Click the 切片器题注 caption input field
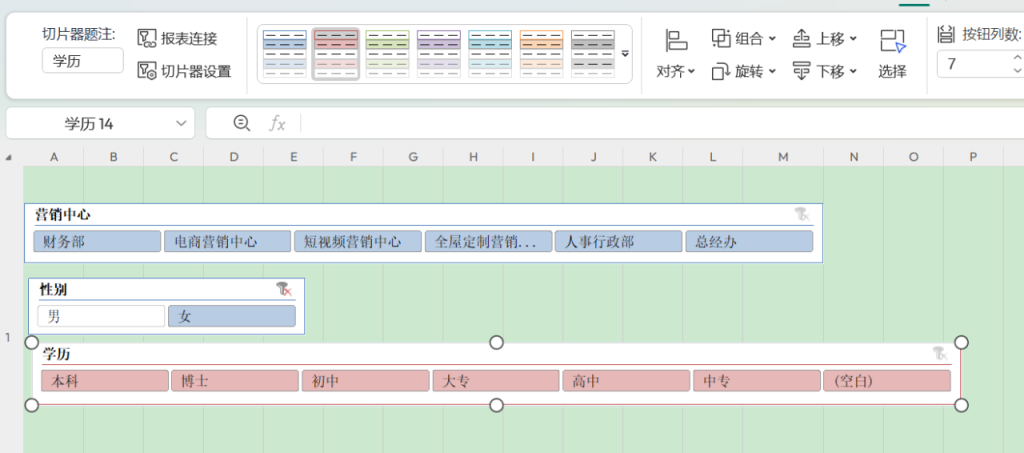 (82, 61)
